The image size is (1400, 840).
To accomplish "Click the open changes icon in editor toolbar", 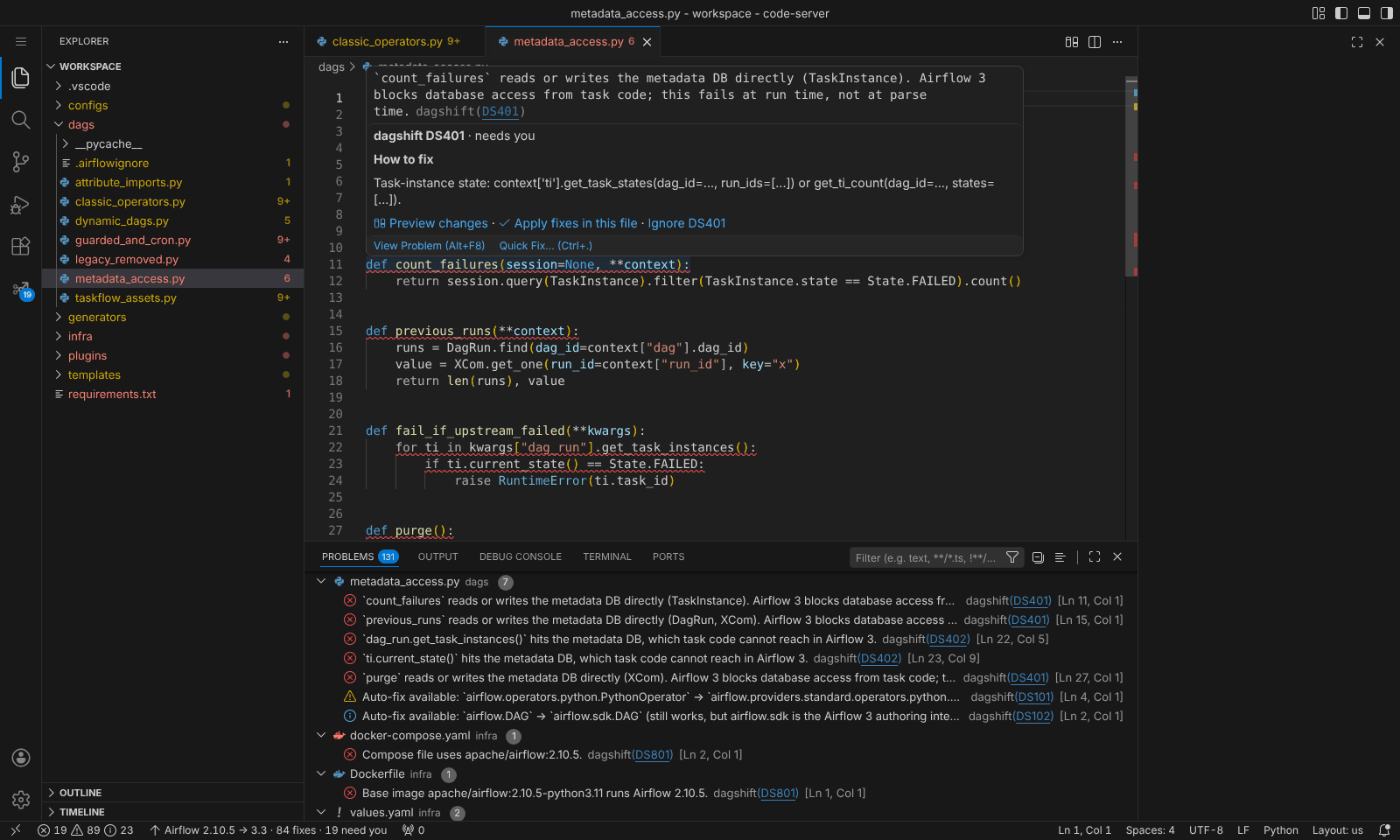I will point(1072,42).
